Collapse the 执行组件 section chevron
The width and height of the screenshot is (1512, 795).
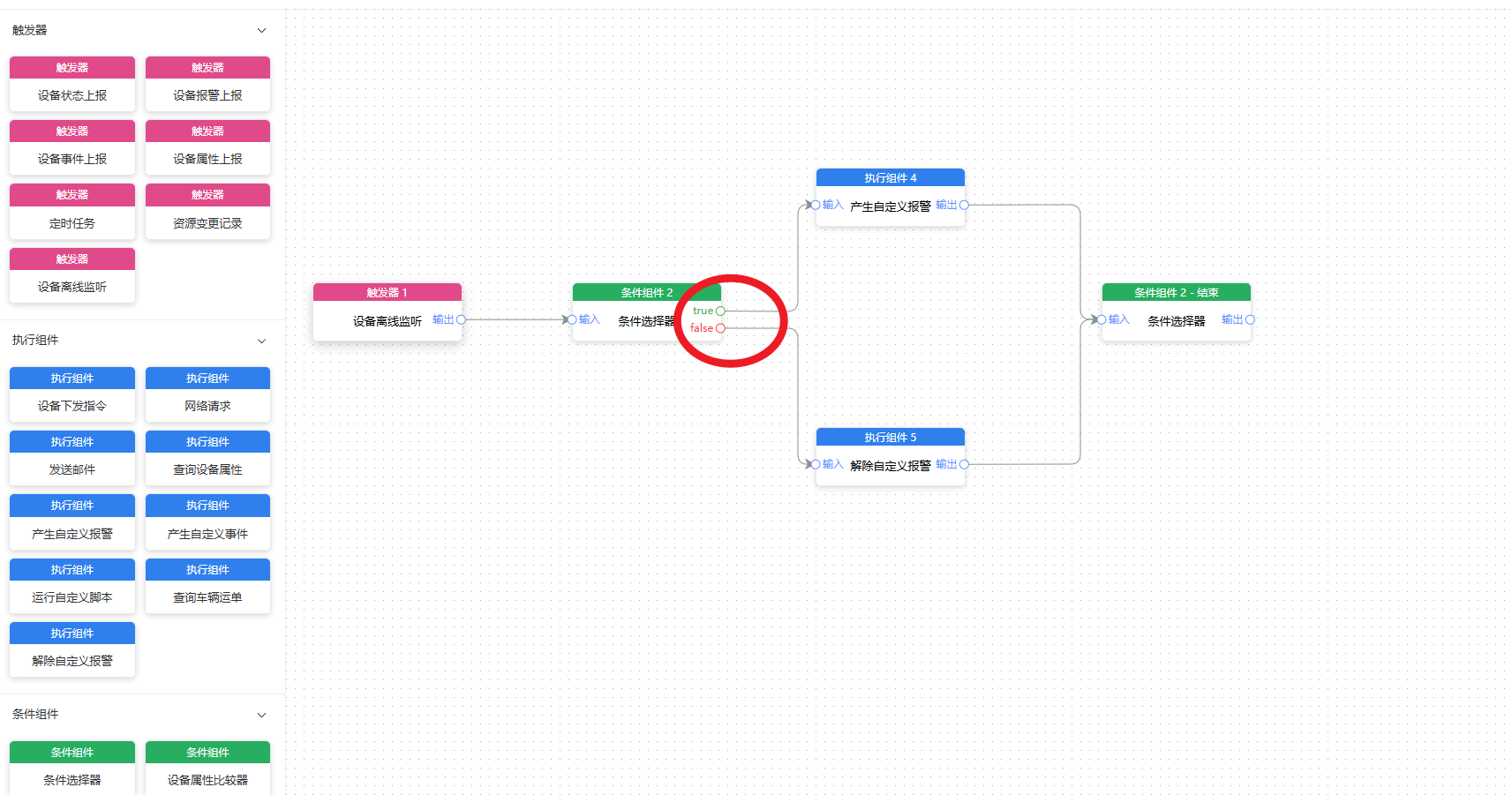click(261, 341)
